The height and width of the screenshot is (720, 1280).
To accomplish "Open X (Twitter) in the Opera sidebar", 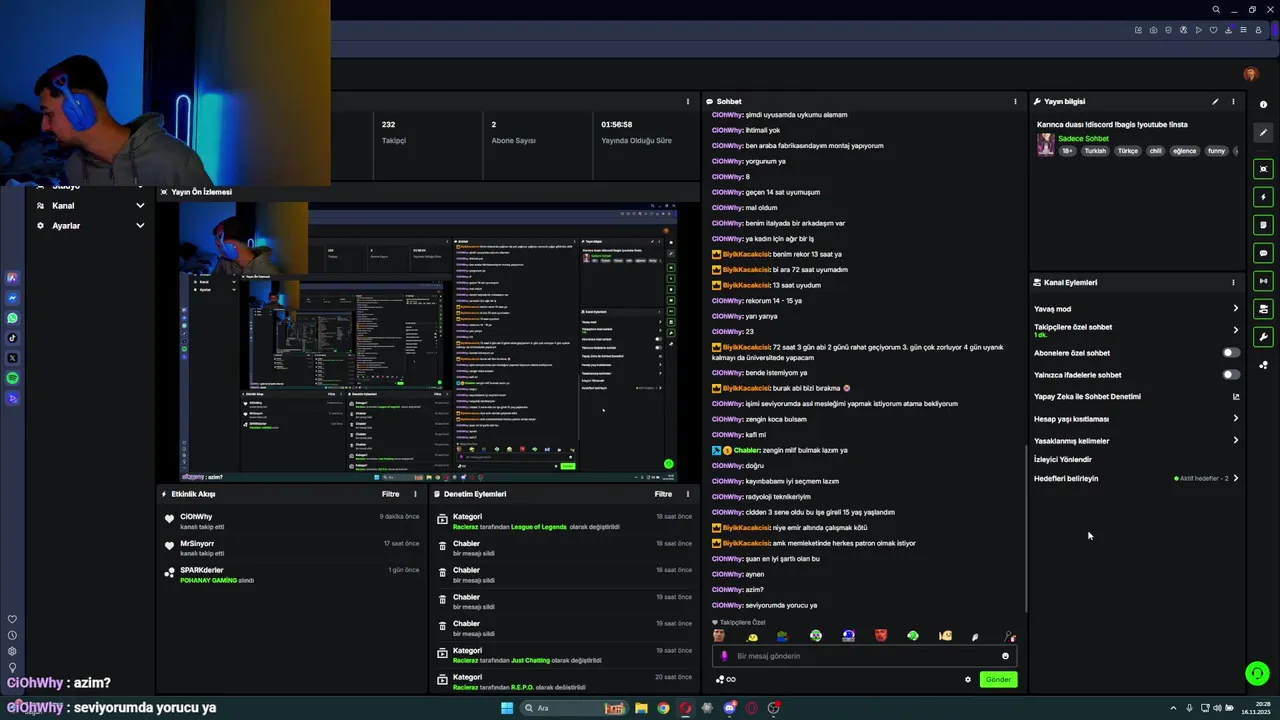I will [12, 358].
